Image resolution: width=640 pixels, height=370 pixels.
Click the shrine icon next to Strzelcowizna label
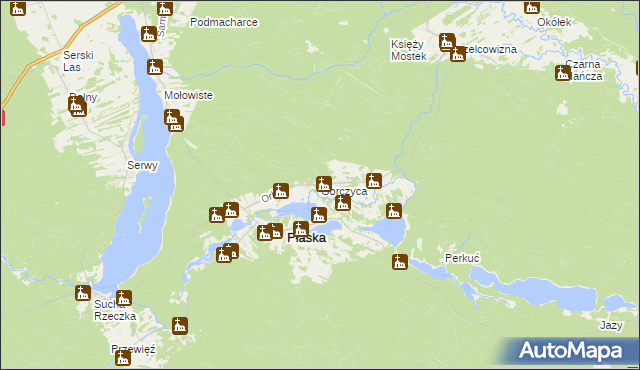point(458,54)
